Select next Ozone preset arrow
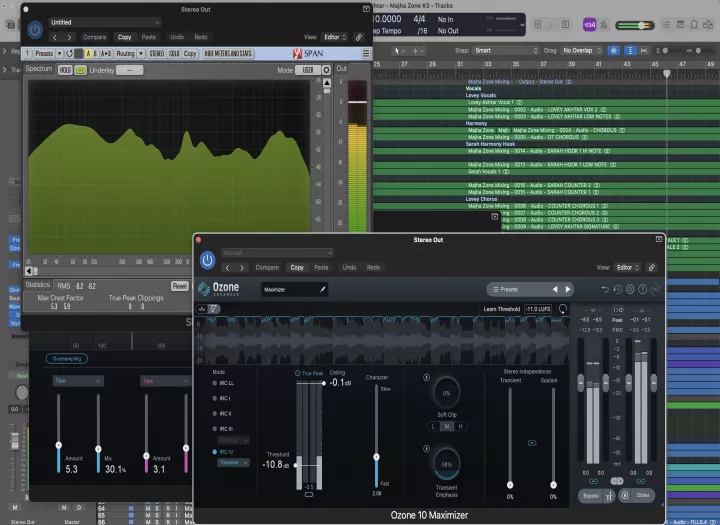720x525 pixels. tap(568, 289)
